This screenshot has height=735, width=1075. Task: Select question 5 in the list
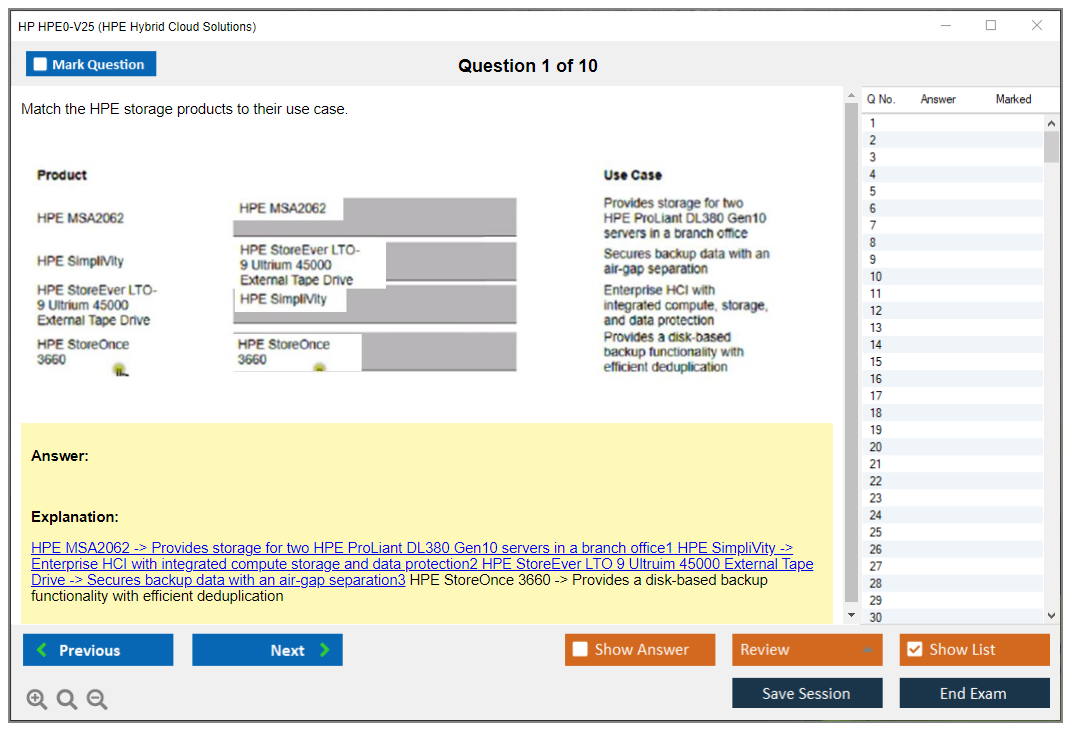[873, 191]
